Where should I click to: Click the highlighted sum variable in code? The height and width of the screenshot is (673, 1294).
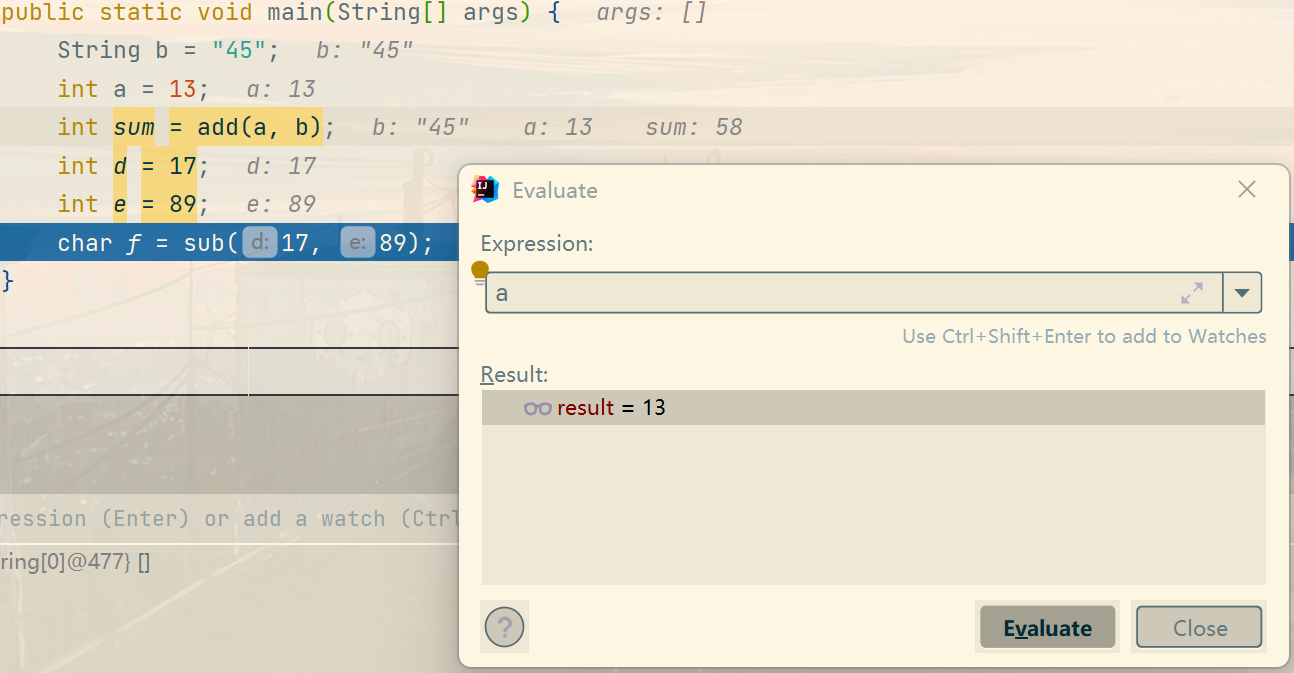coord(134,128)
